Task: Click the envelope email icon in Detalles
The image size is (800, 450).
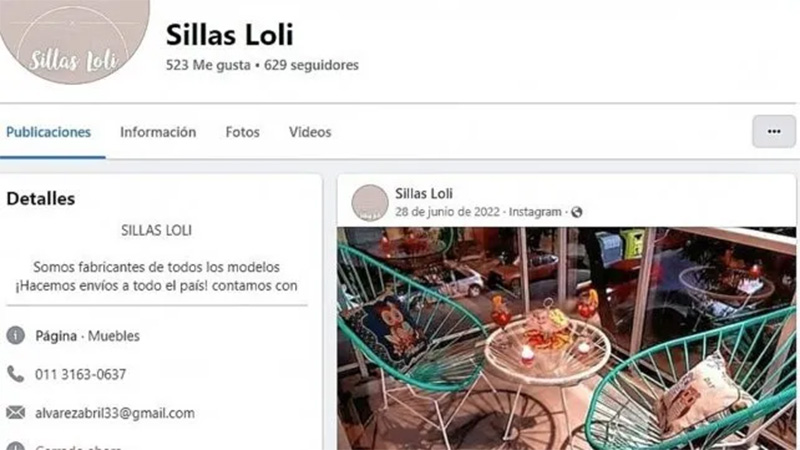Action: [15, 412]
